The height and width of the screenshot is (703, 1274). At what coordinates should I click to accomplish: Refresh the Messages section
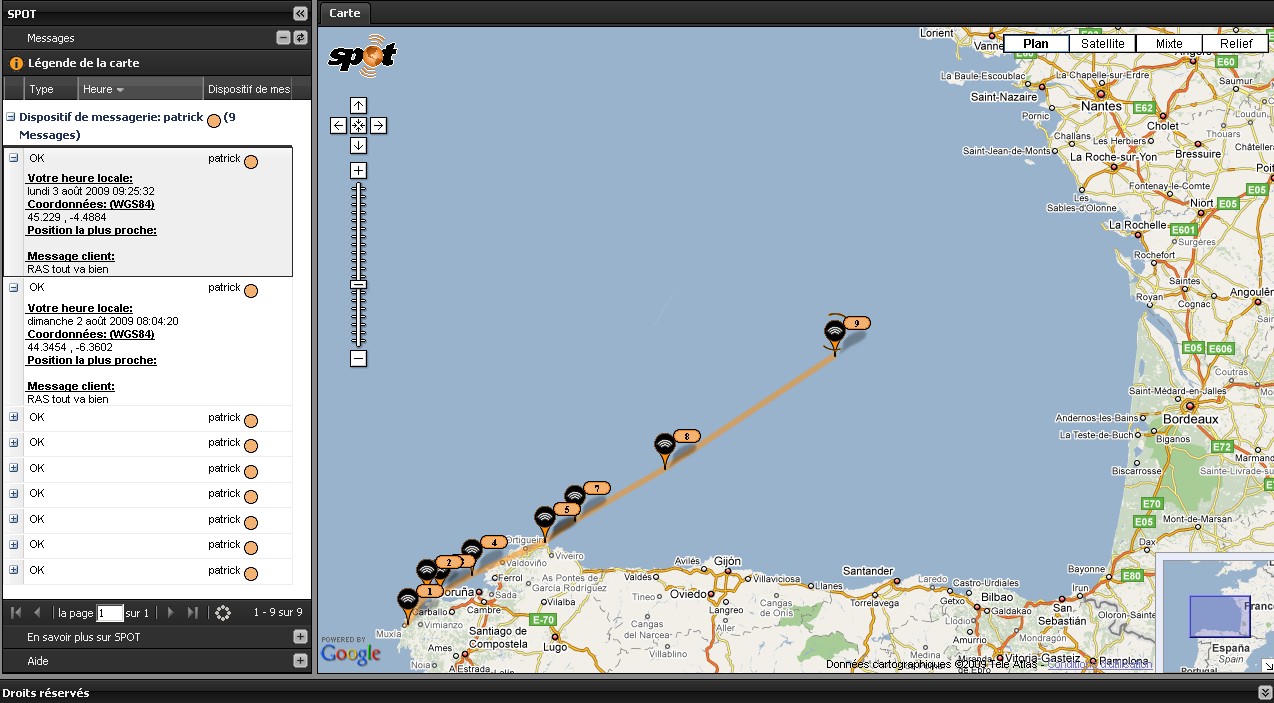pos(300,37)
